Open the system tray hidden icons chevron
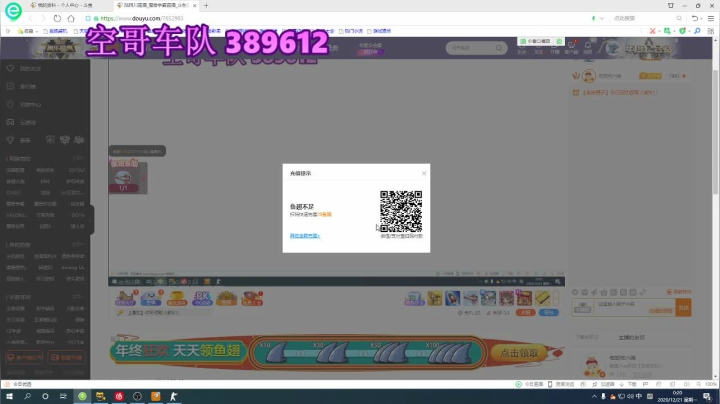The height and width of the screenshot is (404, 720). pos(594,396)
